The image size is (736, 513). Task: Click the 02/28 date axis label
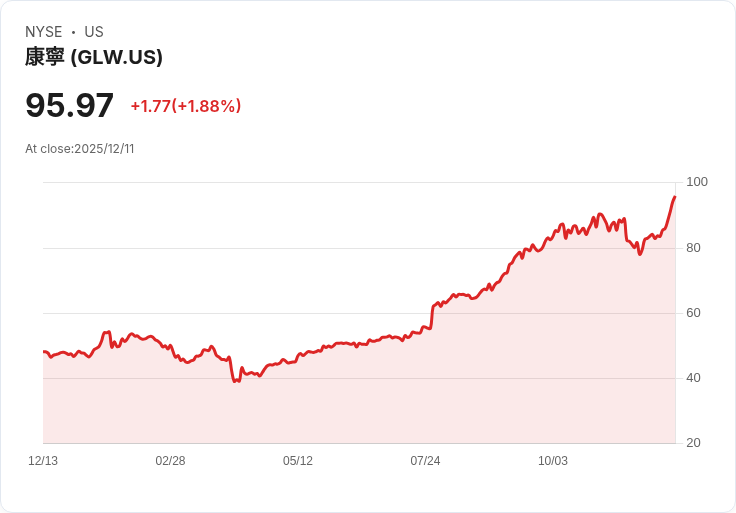click(x=170, y=461)
